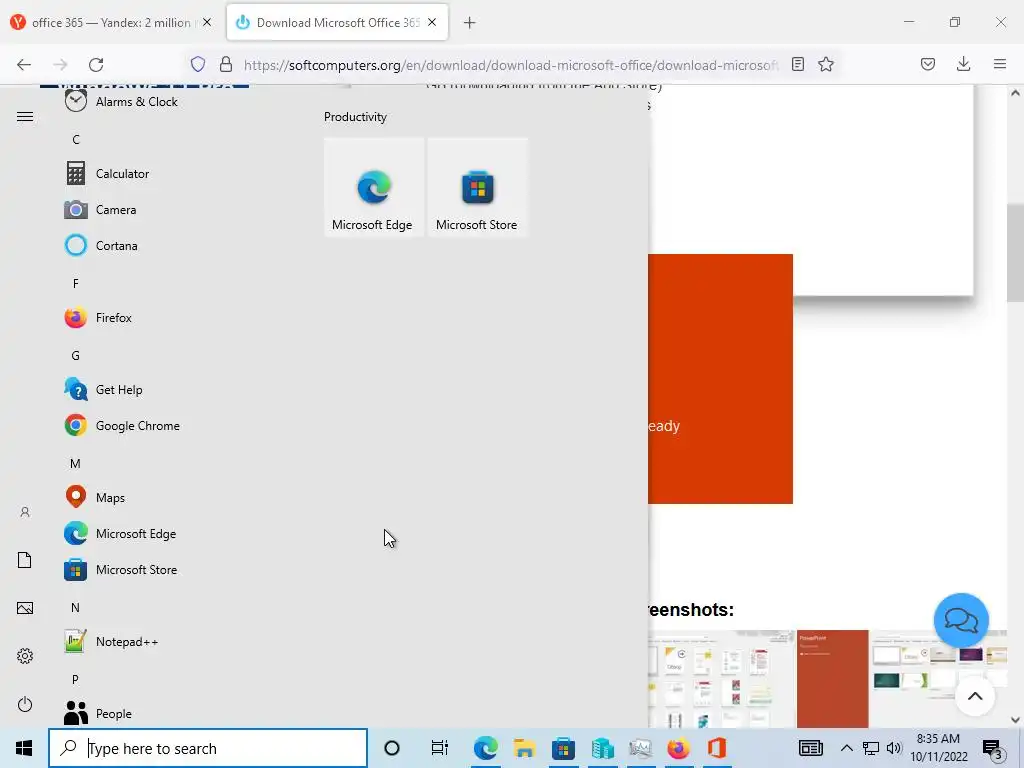The image size is (1024, 768).
Task: Jump to letter M app group header
Action: tap(76, 464)
